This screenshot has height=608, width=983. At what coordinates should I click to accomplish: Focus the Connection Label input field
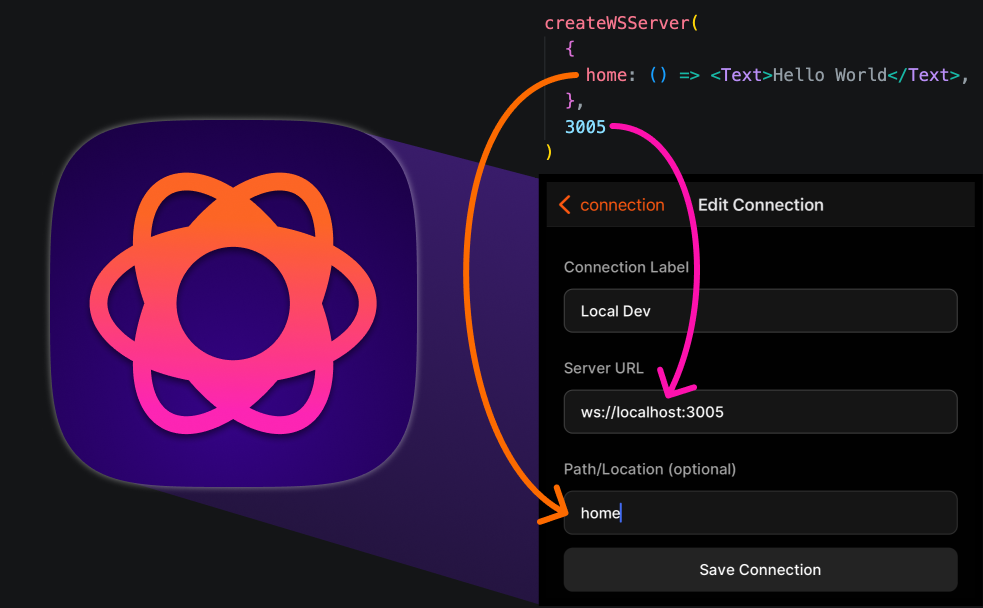tap(760, 311)
